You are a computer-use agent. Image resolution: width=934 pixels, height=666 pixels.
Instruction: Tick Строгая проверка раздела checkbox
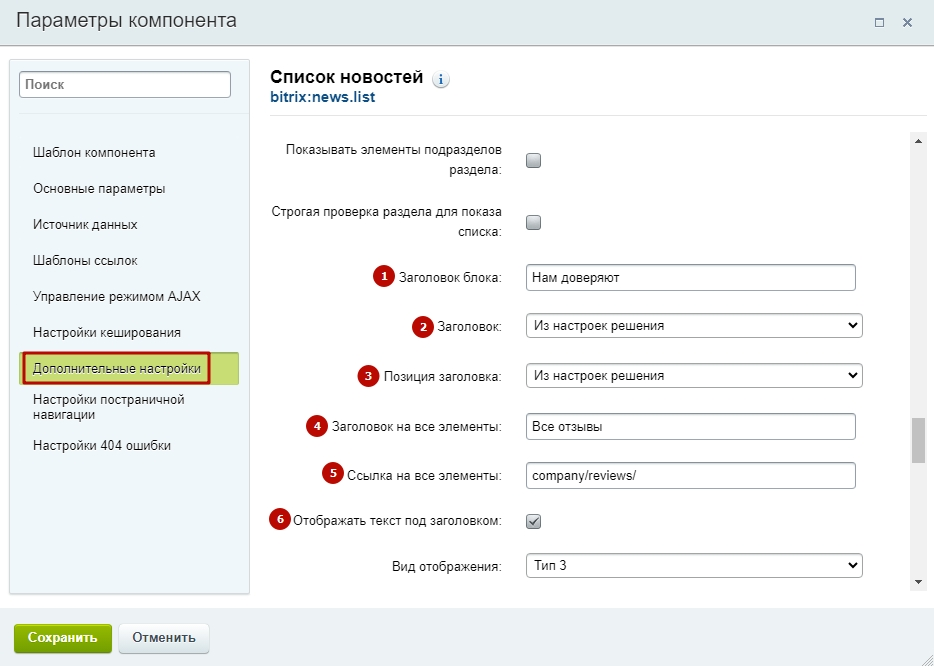(x=534, y=223)
